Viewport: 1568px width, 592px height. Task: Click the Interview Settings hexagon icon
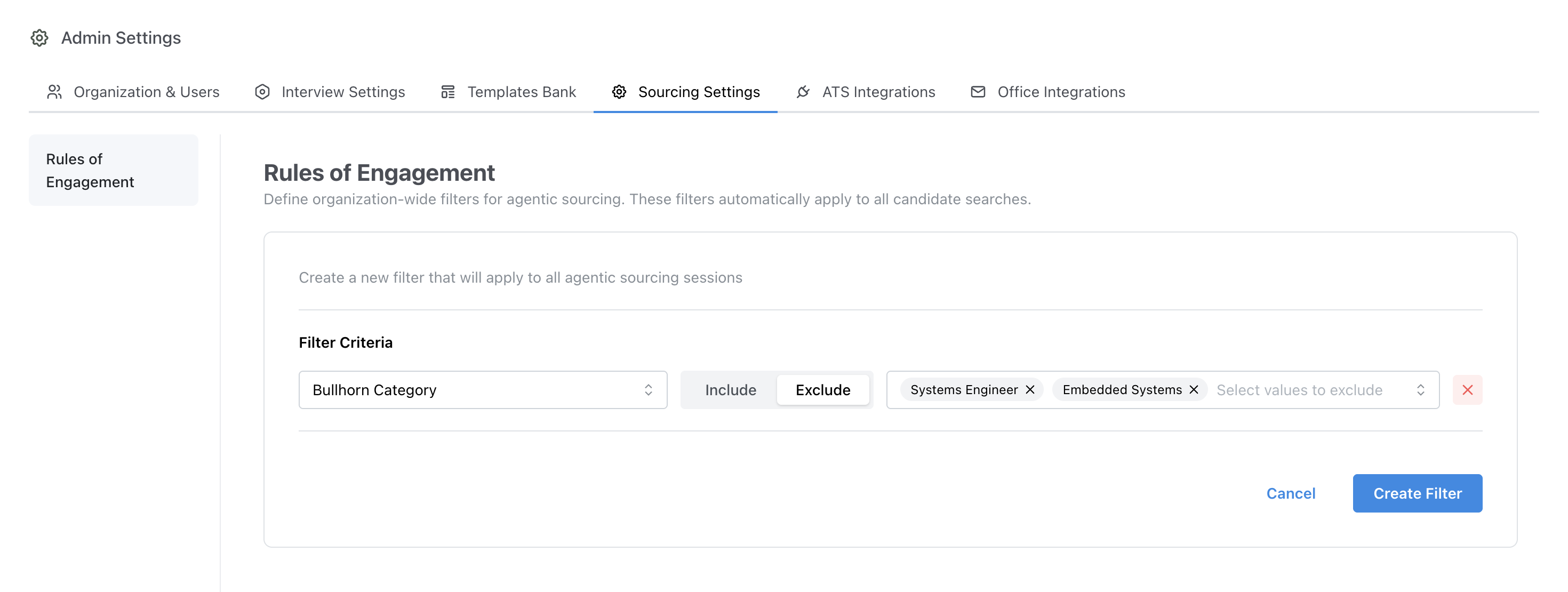pyautogui.click(x=262, y=92)
